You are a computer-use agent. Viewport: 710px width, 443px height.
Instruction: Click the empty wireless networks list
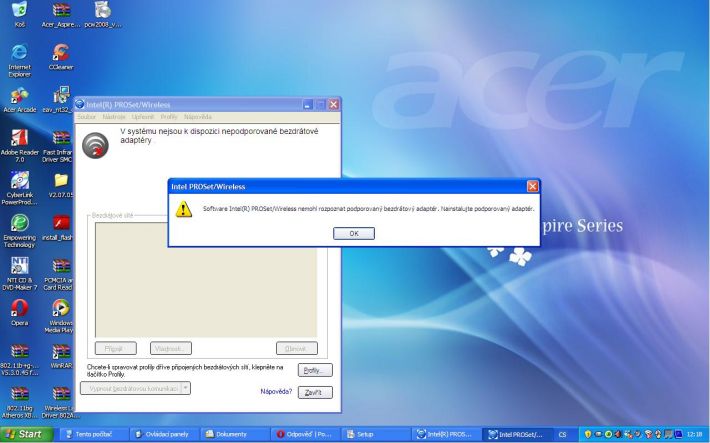pos(206,279)
